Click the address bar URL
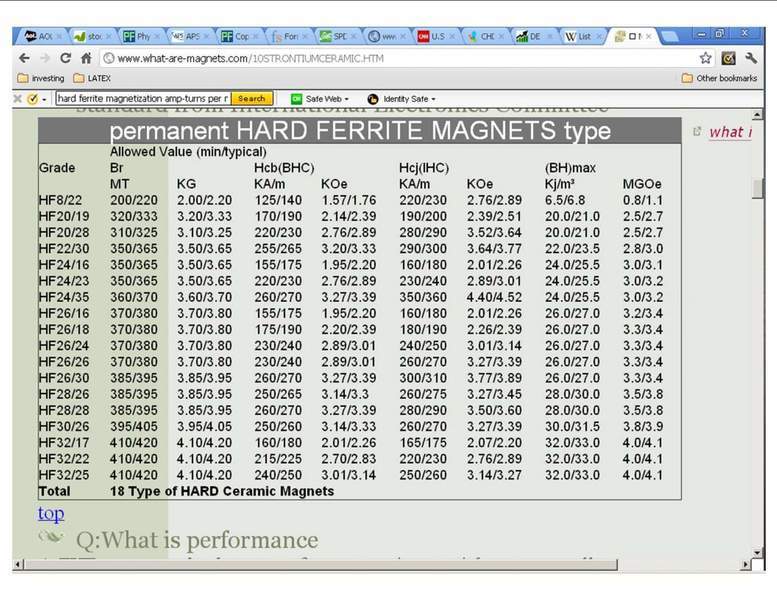 (x=250, y=58)
